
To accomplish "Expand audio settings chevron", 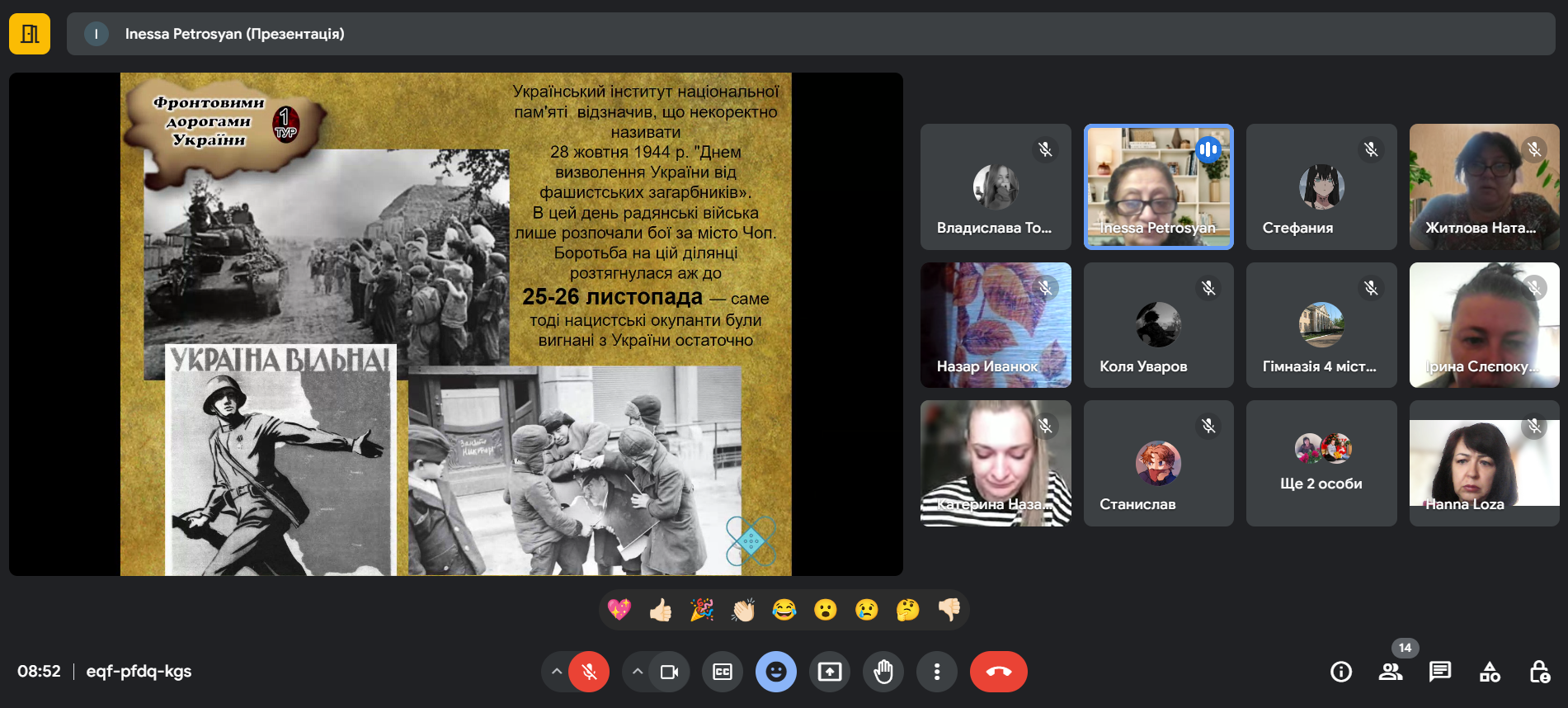I will (557, 672).
